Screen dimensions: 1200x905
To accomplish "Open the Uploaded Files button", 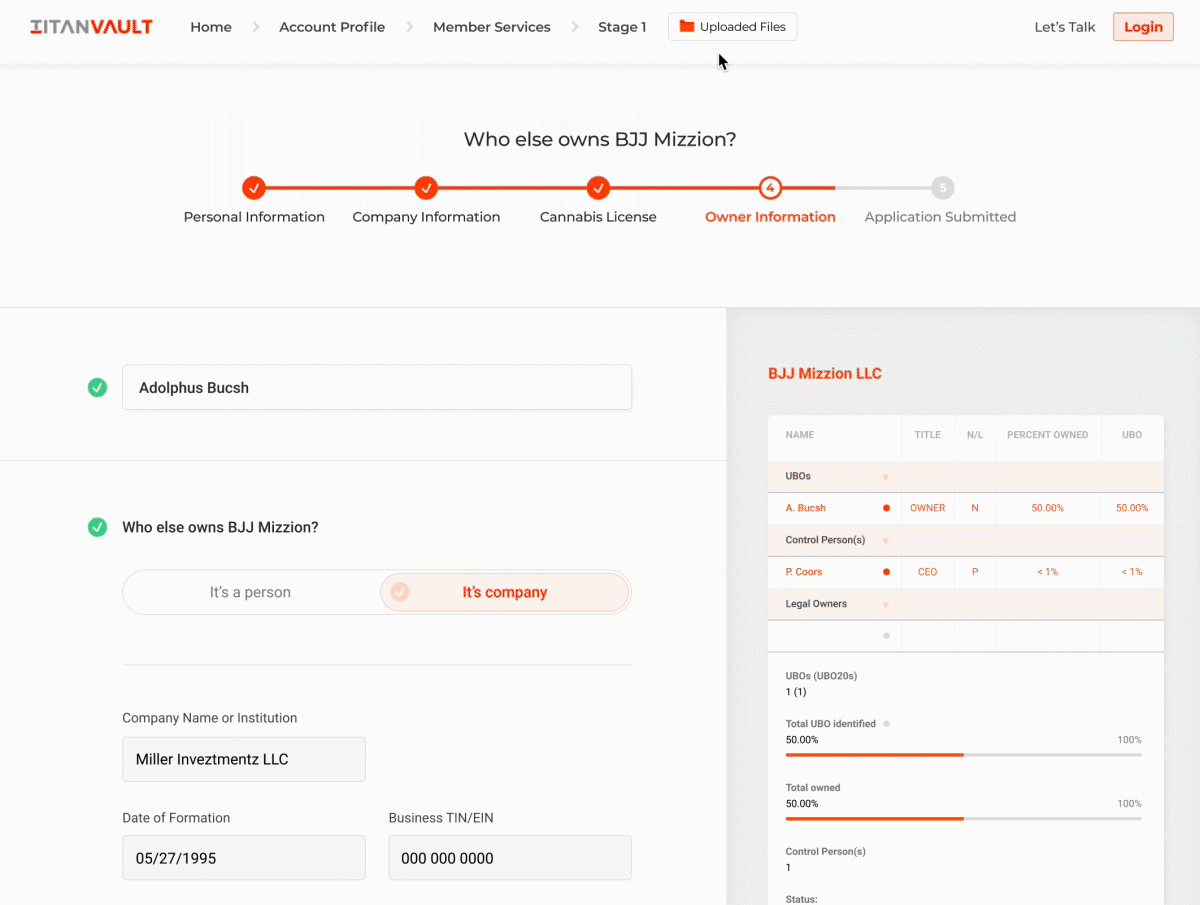I will (732, 27).
